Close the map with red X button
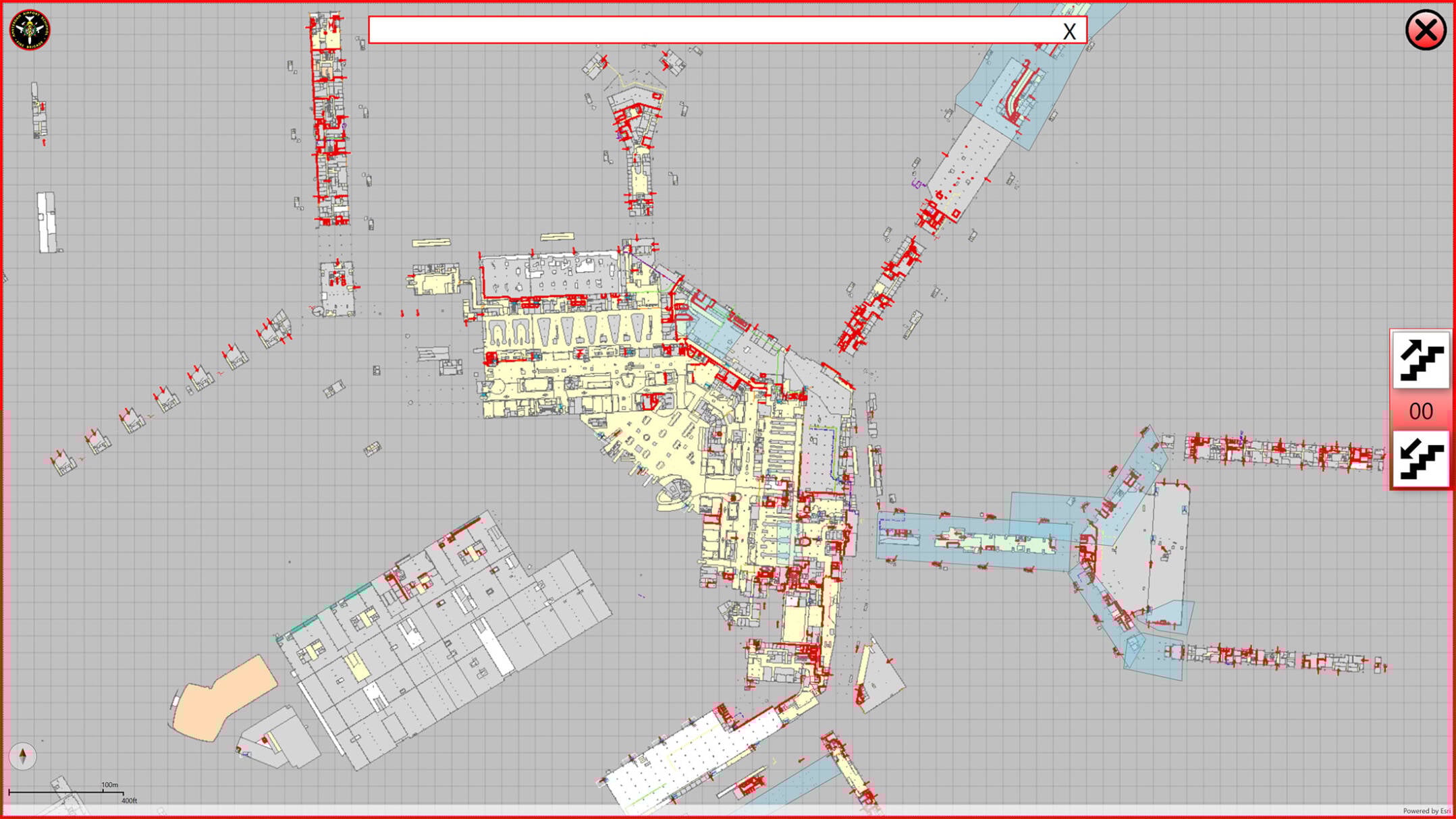Screen dimensions: 1456x819 [1425, 30]
